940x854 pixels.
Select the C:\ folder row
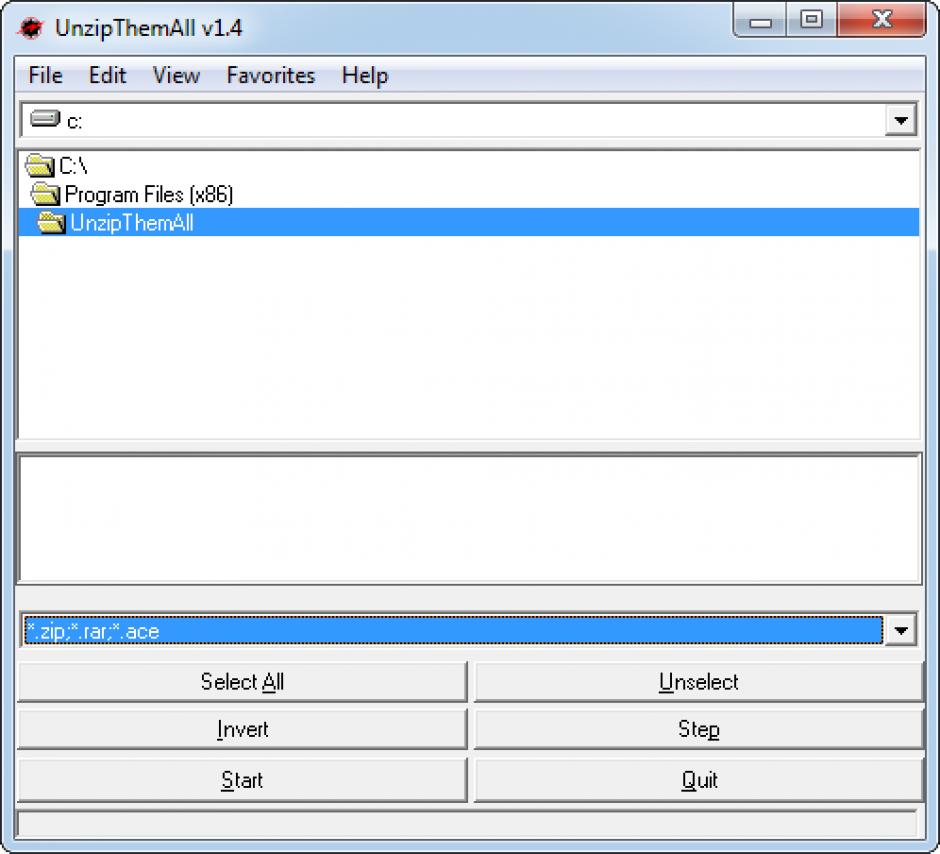click(469, 166)
